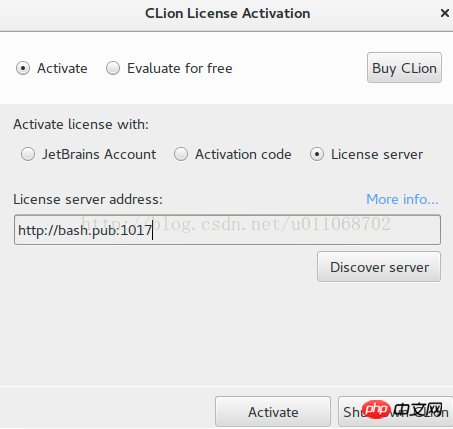This screenshot has height=429, width=453.
Task: Click the 'License server address:' label
Action: (88, 199)
